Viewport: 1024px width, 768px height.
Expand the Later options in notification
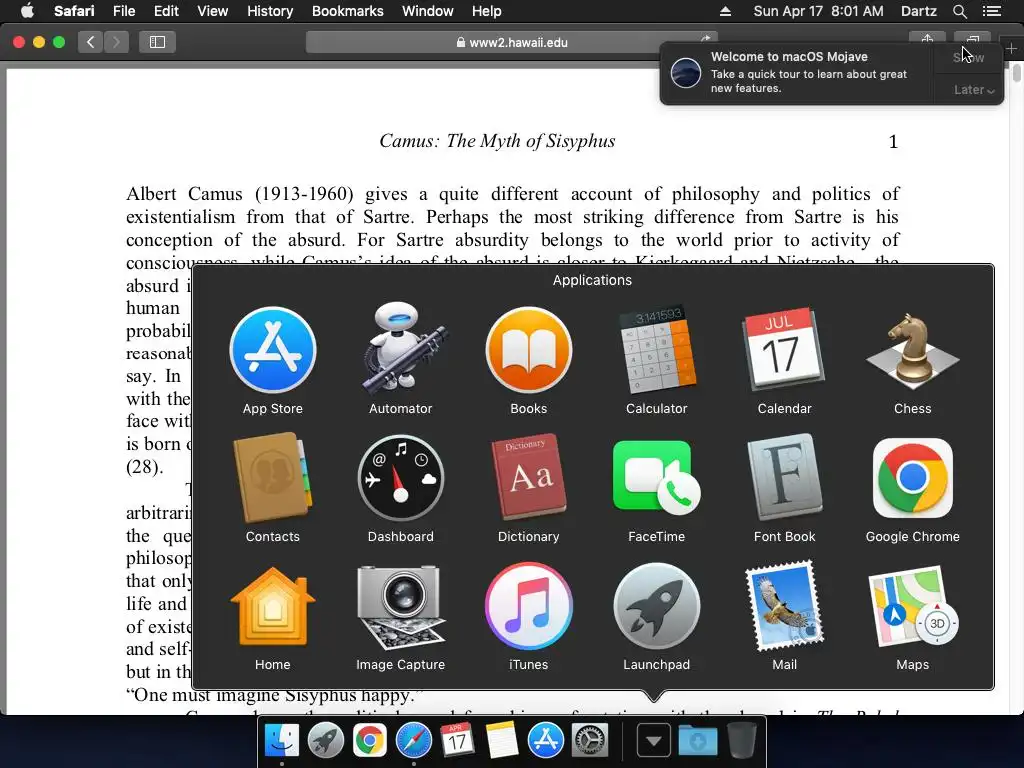click(974, 90)
